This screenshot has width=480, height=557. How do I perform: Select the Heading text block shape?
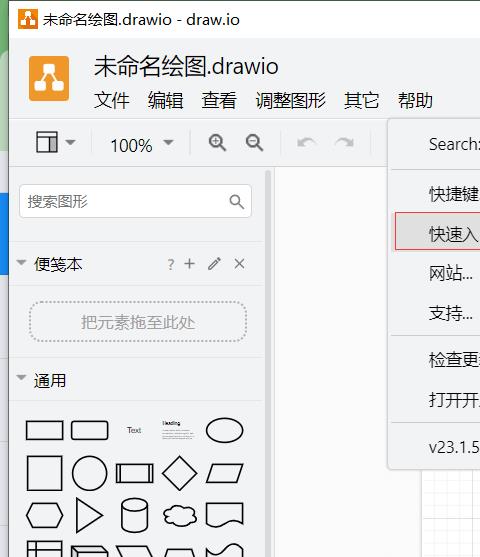pyautogui.click(x=178, y=430)
